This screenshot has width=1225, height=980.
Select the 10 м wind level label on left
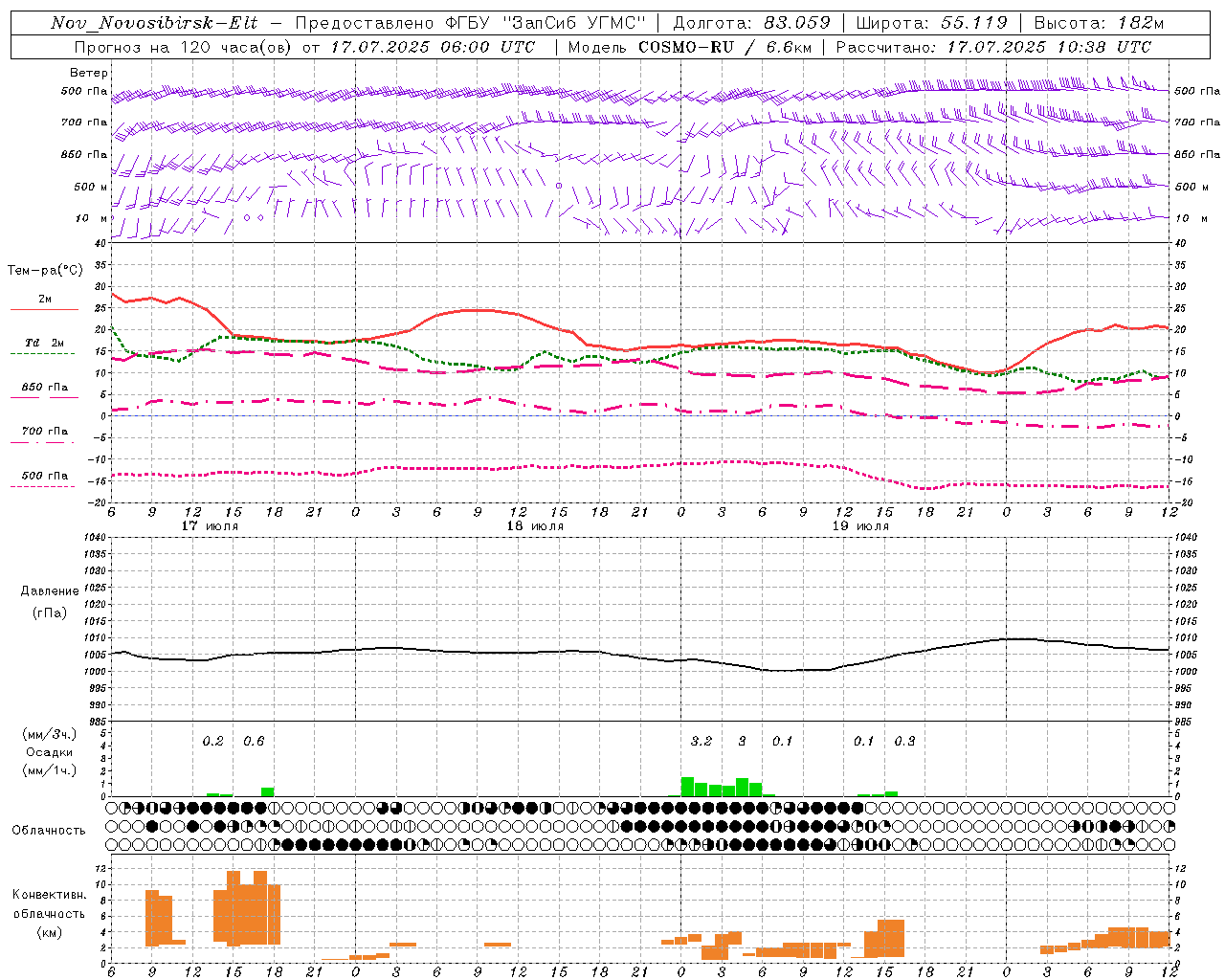point(92,218)
